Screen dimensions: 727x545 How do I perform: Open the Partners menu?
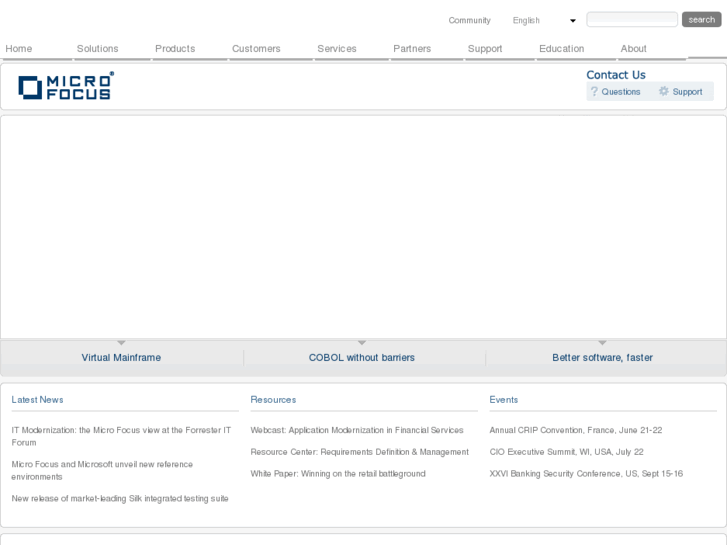click(x=412, y=49)
